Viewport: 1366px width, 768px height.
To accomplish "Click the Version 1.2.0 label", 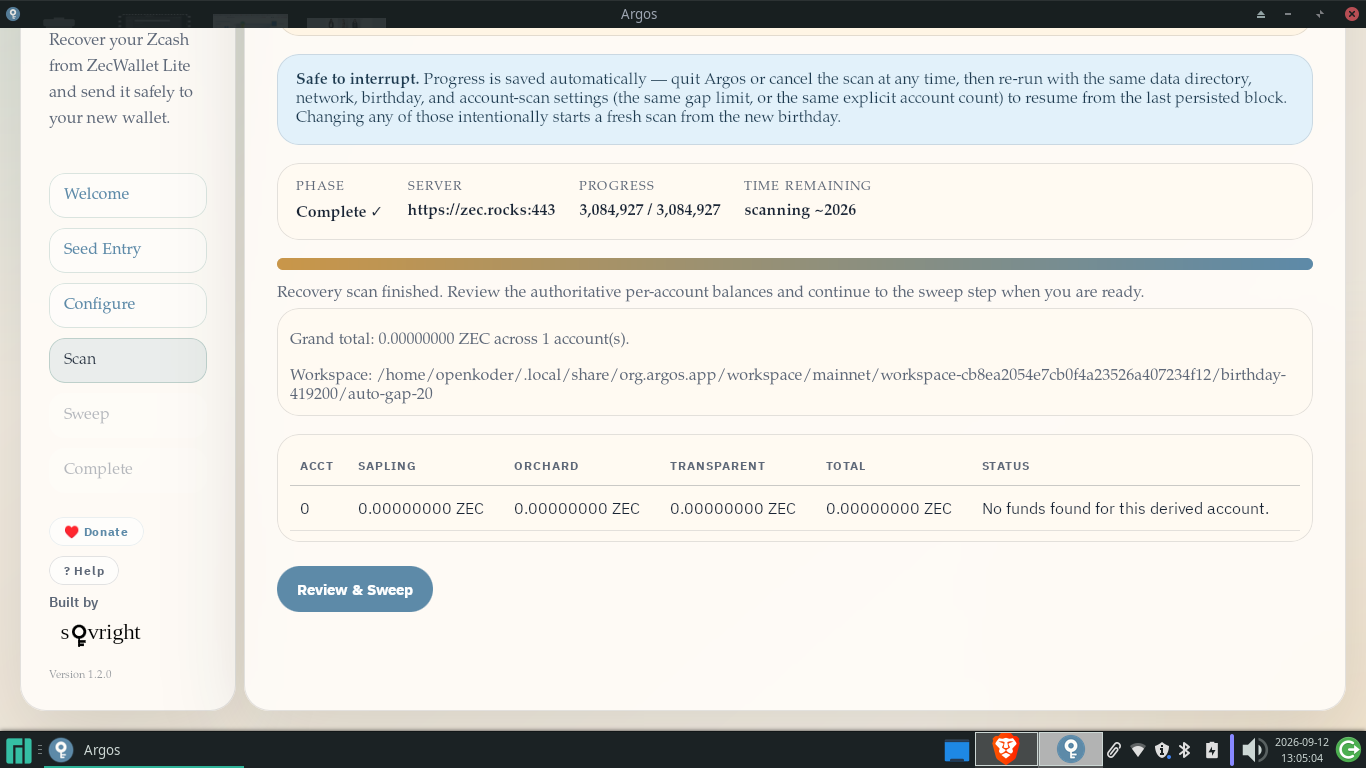I will click(80, 674).
